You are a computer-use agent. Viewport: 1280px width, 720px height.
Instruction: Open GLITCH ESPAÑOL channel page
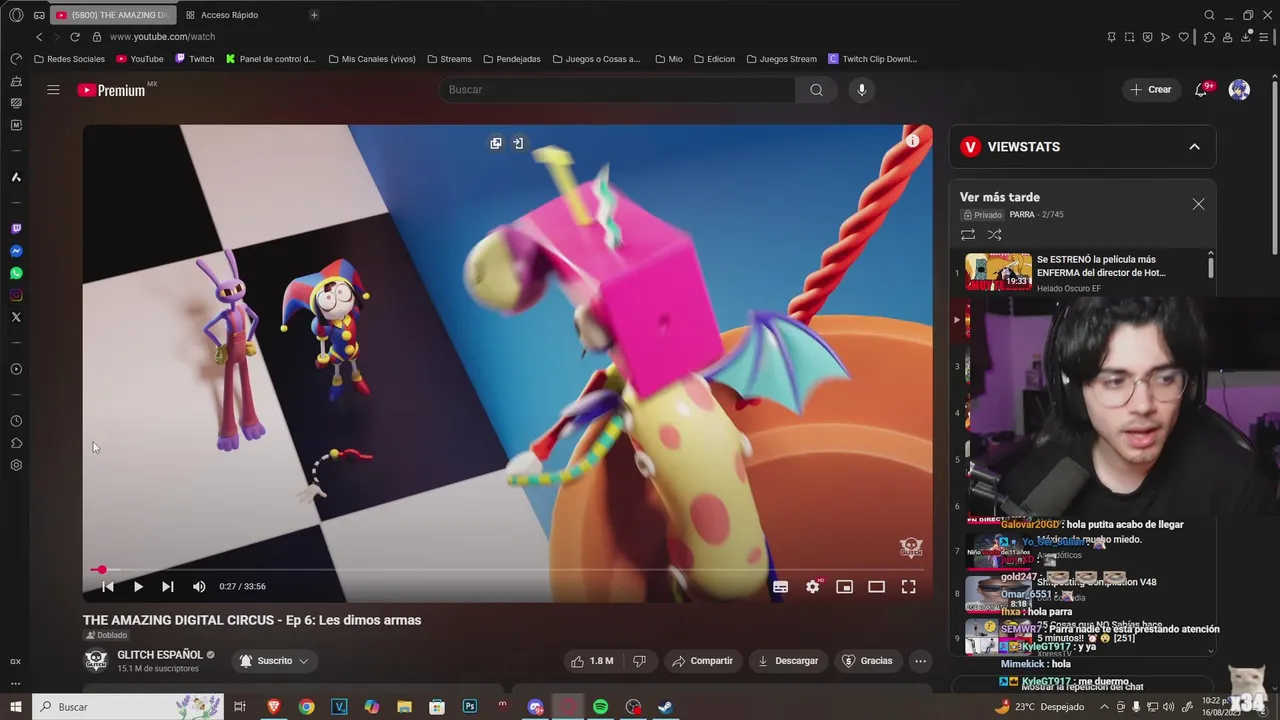160,655
